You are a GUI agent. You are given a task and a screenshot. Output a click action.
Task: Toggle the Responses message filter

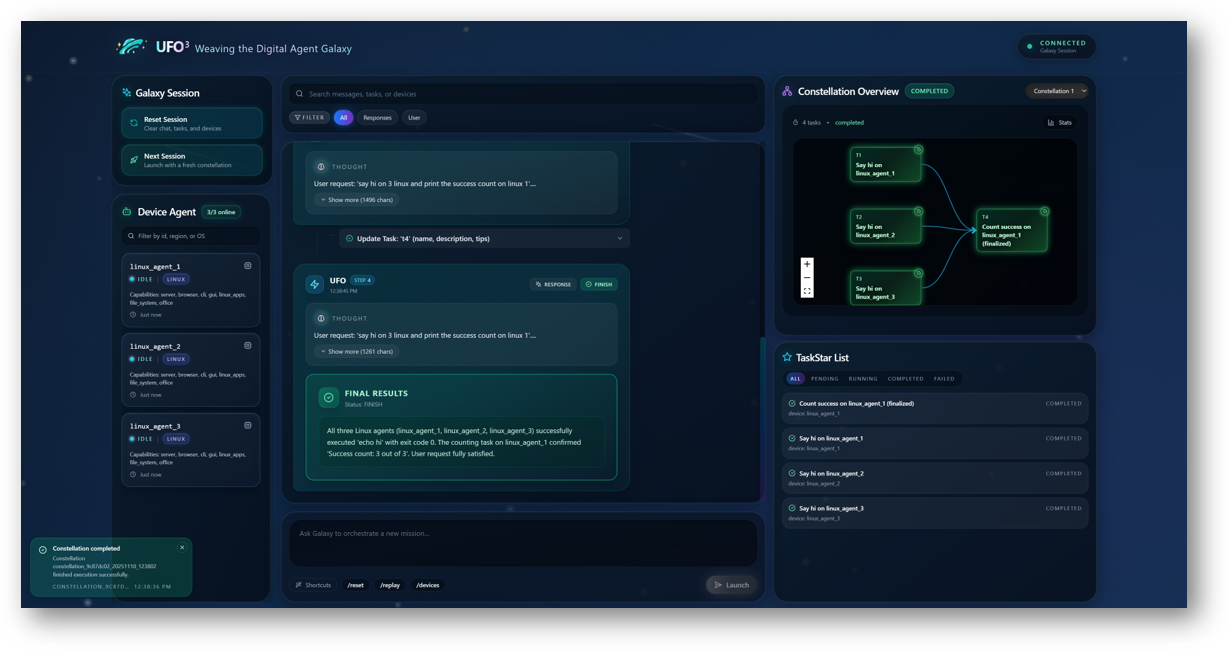click(377, 117)
